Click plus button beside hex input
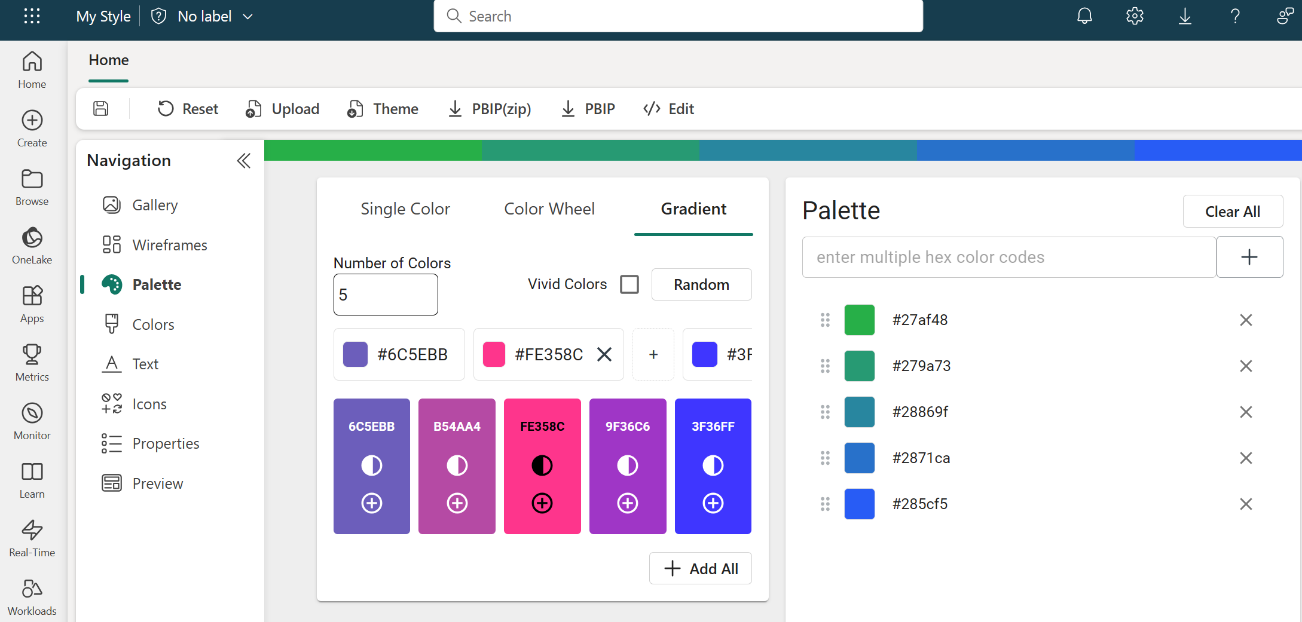The image size is (1302, 622). [x=1249, y=257]
